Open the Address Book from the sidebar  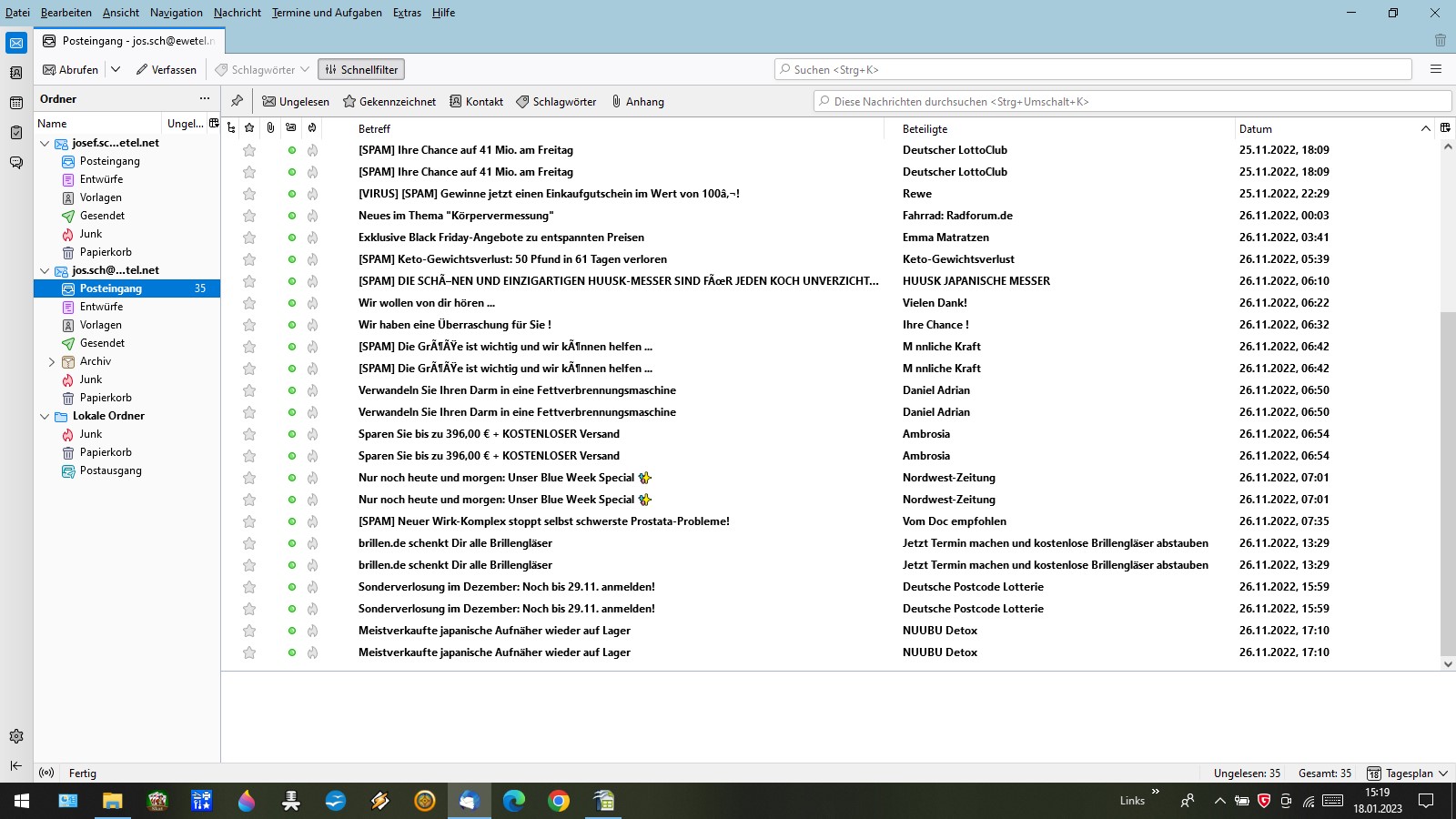click(x=16, y=73)
